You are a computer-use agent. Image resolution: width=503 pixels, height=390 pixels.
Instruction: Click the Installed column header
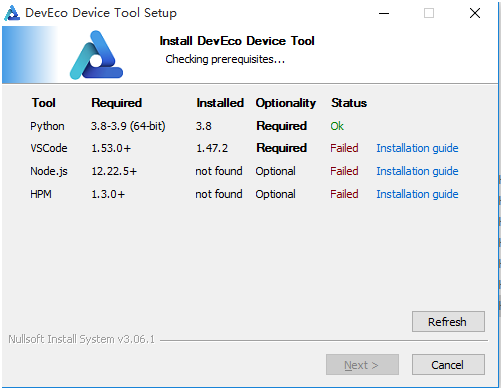(220, 103)
